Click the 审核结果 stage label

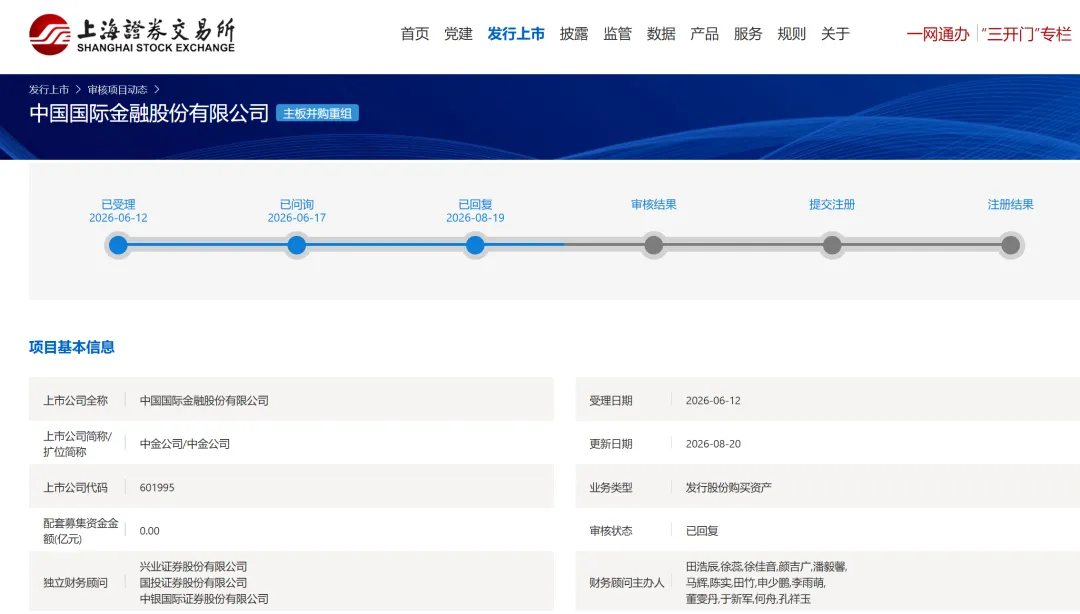[654, 205]
